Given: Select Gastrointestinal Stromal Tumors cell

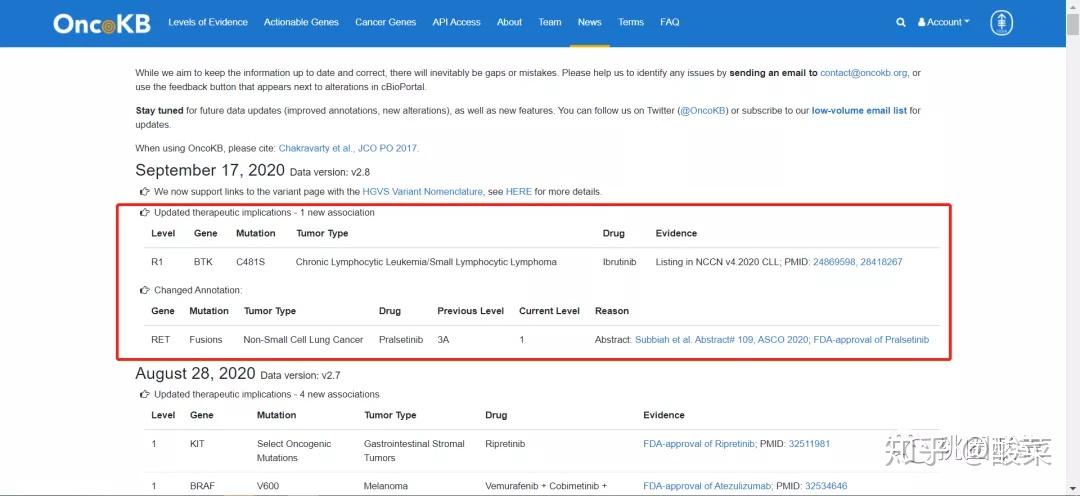Looking at the screenshot, I should tap(414, 451).
